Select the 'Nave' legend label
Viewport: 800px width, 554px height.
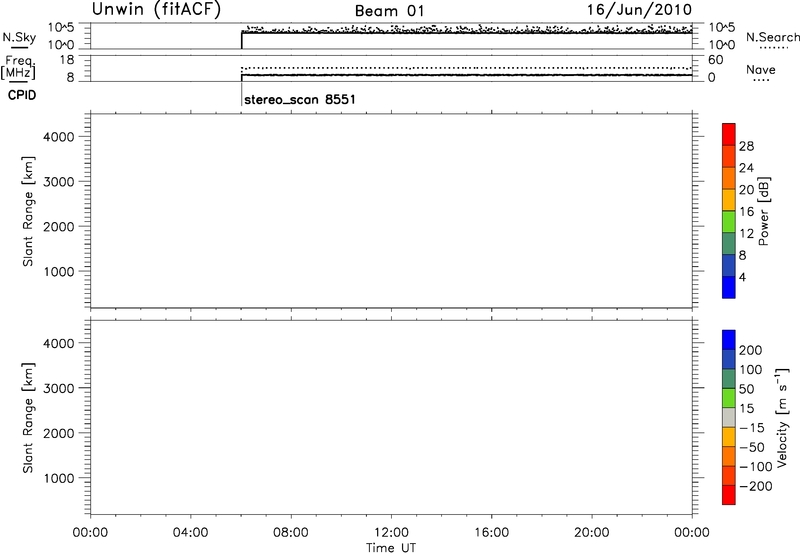coord(761,70)
